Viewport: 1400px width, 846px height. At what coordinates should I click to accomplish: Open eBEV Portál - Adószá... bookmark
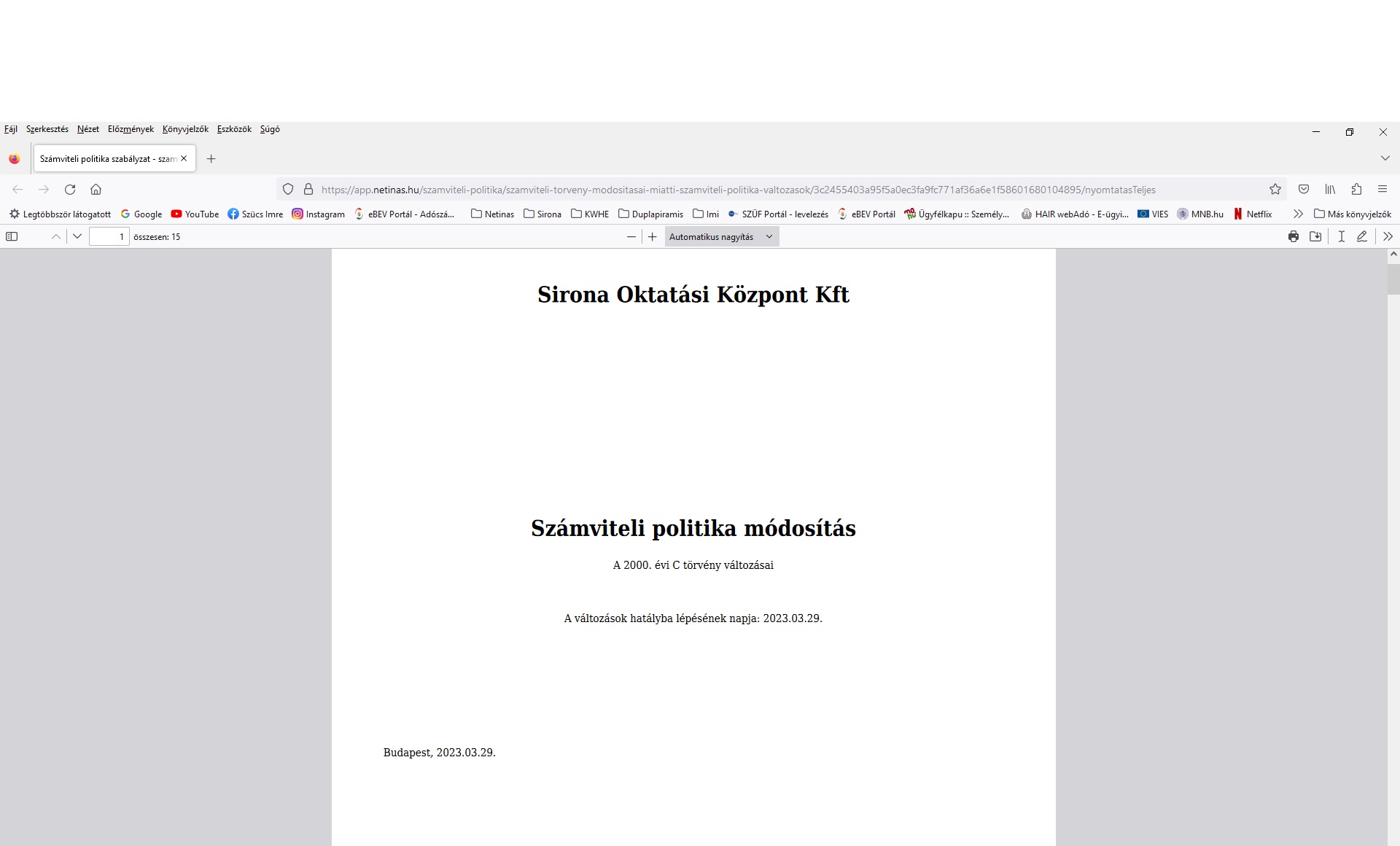(x=405, y=214)
